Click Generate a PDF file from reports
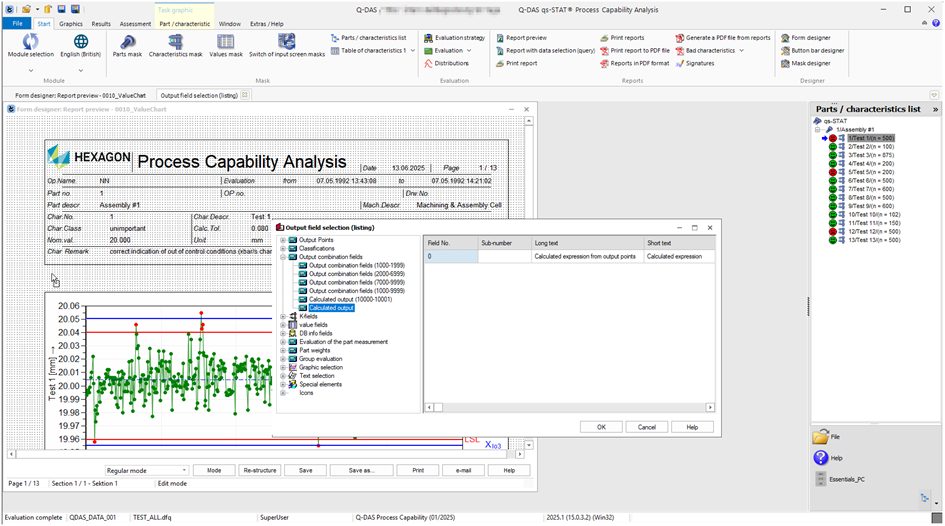This screenshot has width=945, height=526. (723, 37)
